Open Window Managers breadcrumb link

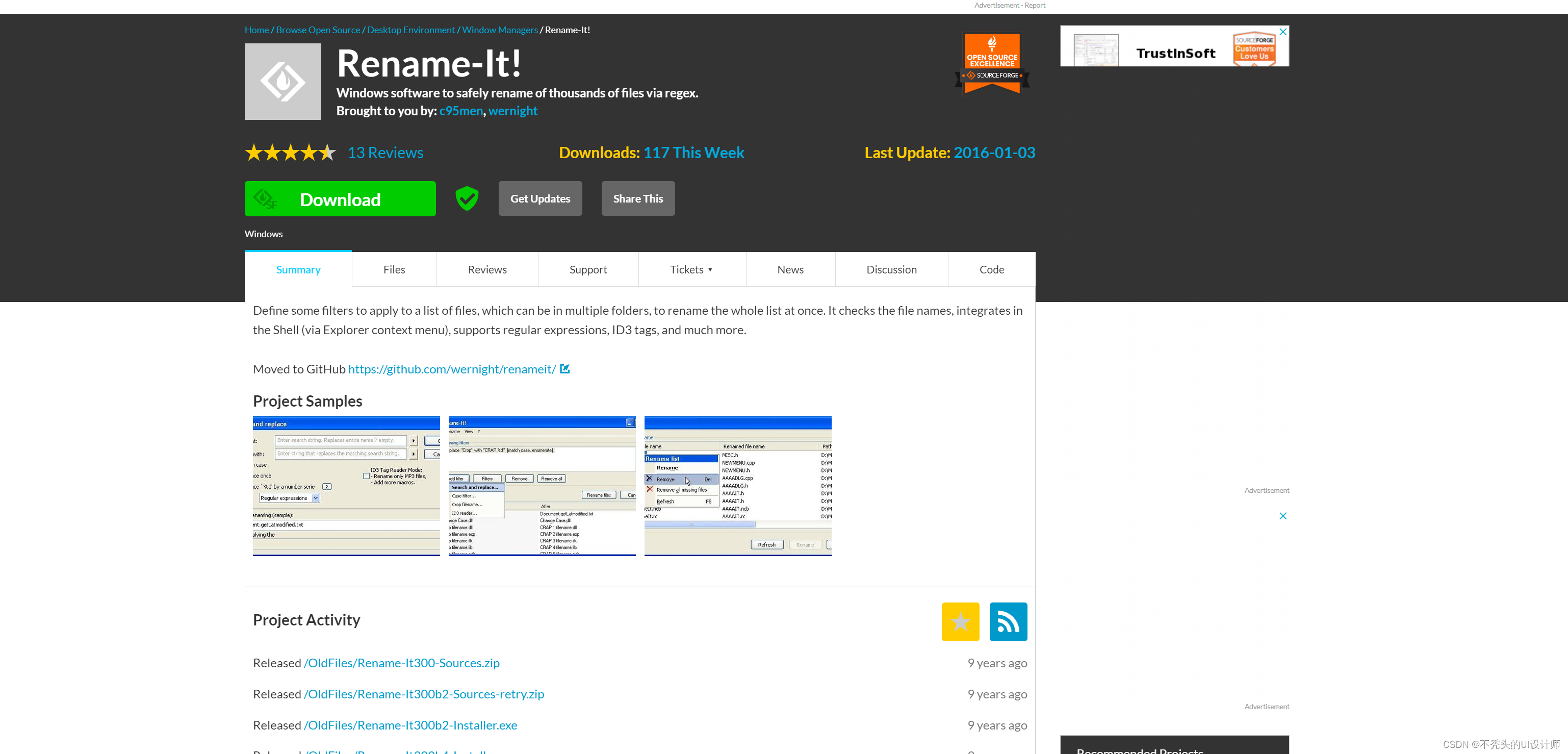click(x=500, y=30)
